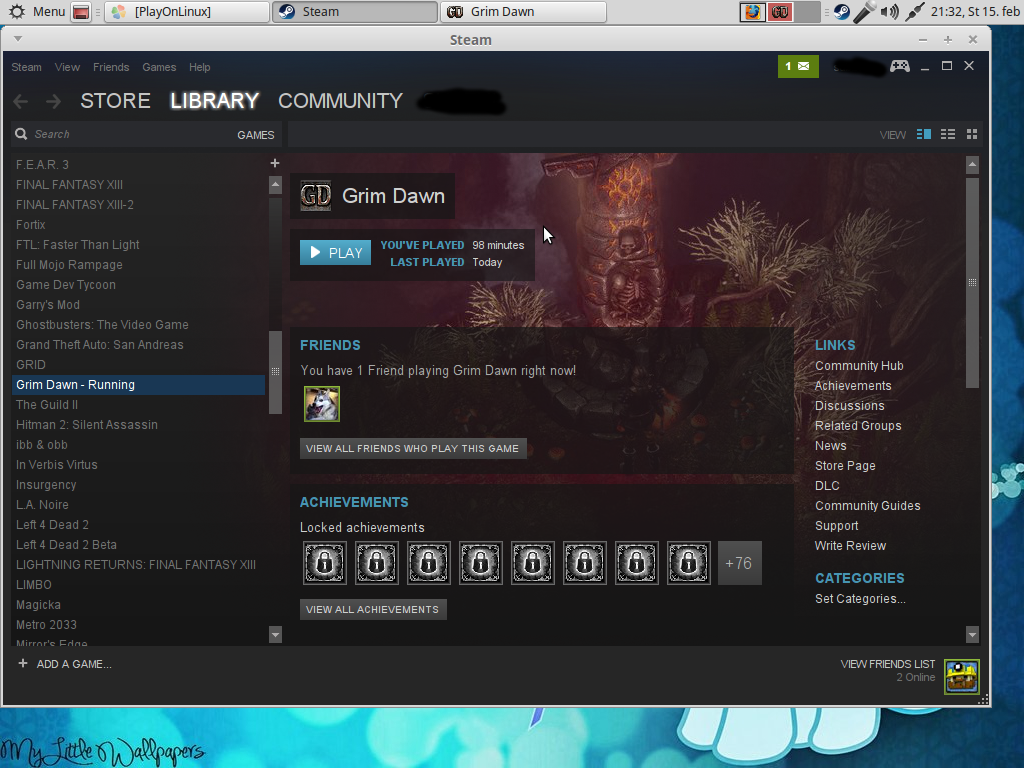Click the plus icon above games list

coord(275,163)
